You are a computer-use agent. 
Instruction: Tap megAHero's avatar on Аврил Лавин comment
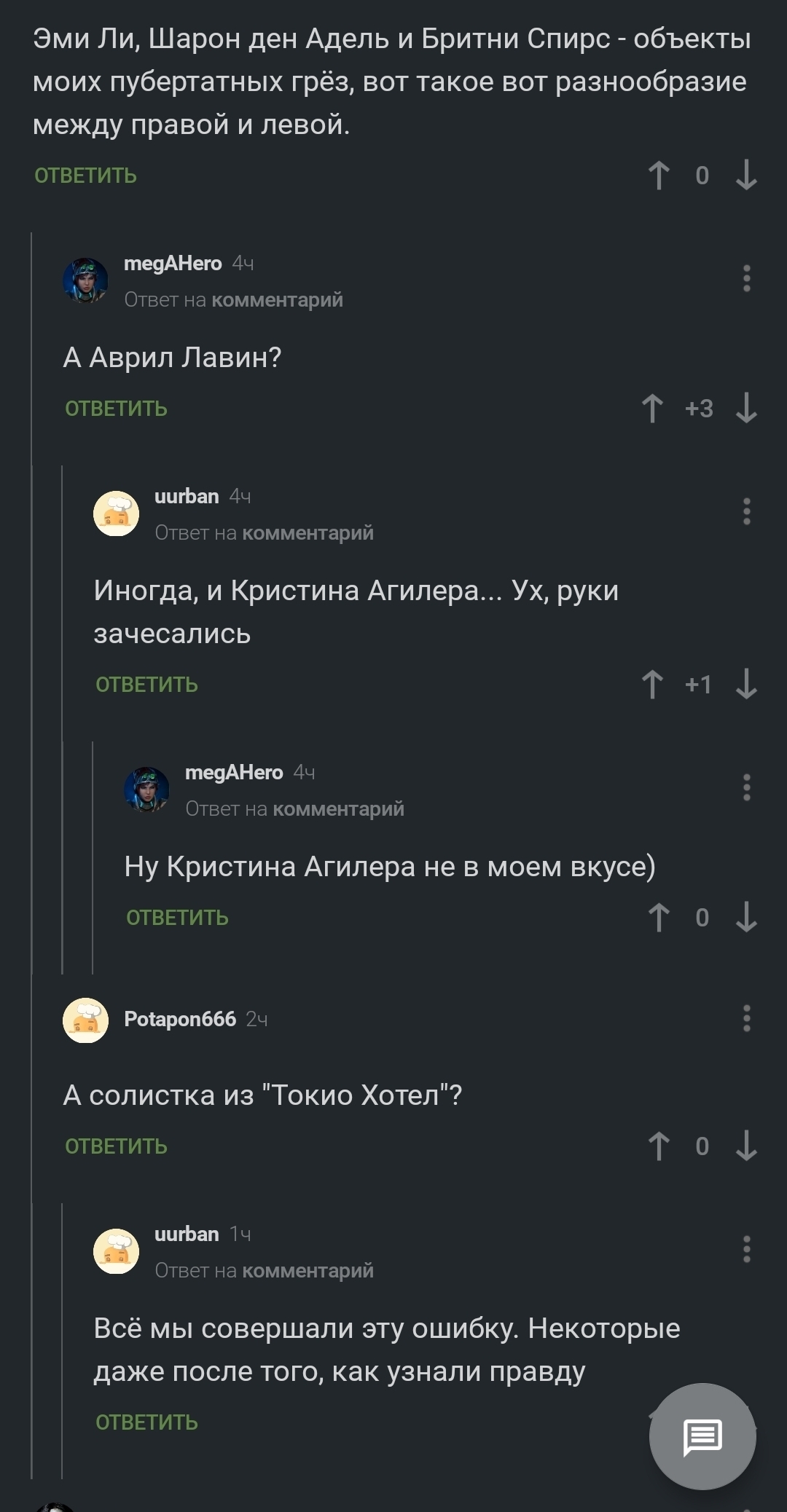[85, 280]
